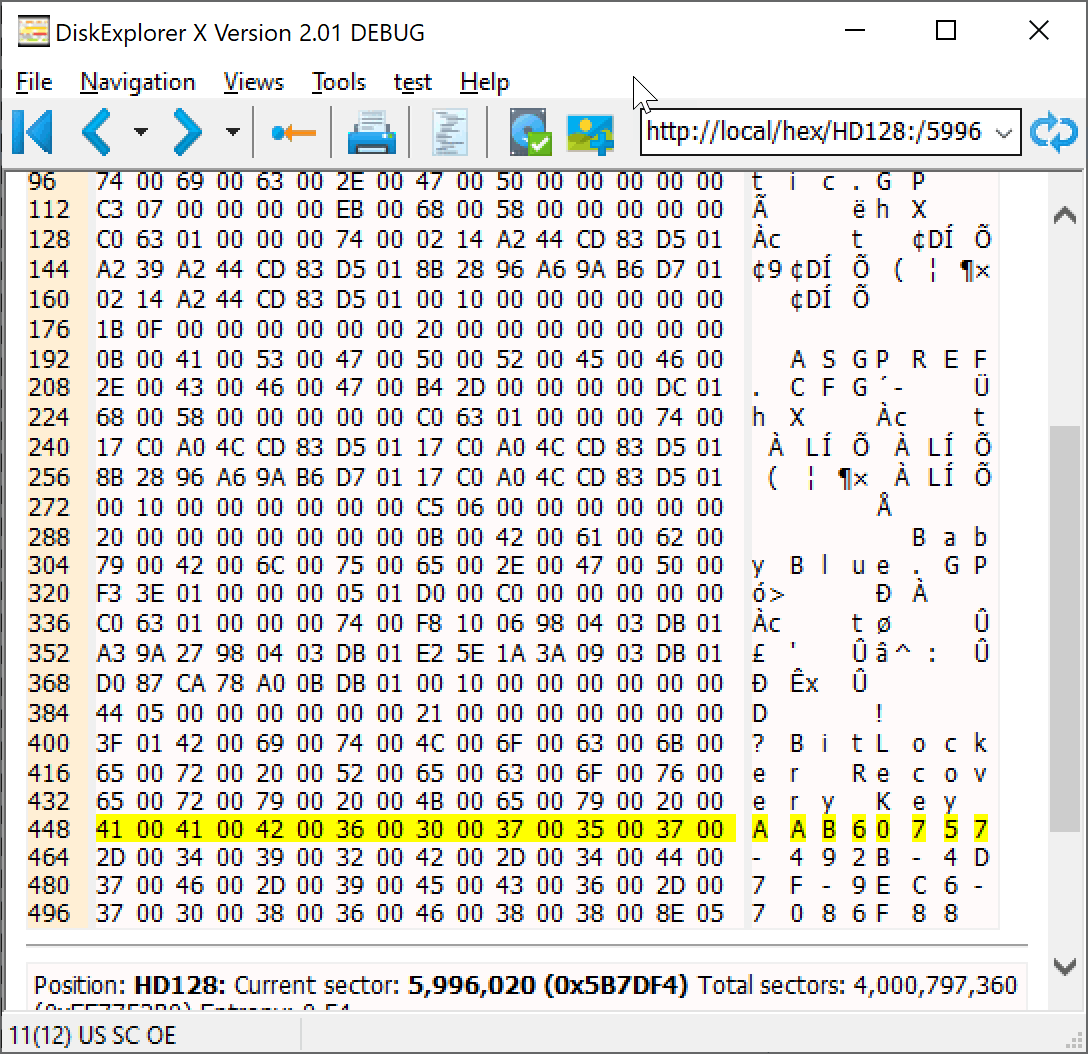Click the document report view icon
Image resolution: width=1088 pixels, height=1054 pixels.
(450, 131)
